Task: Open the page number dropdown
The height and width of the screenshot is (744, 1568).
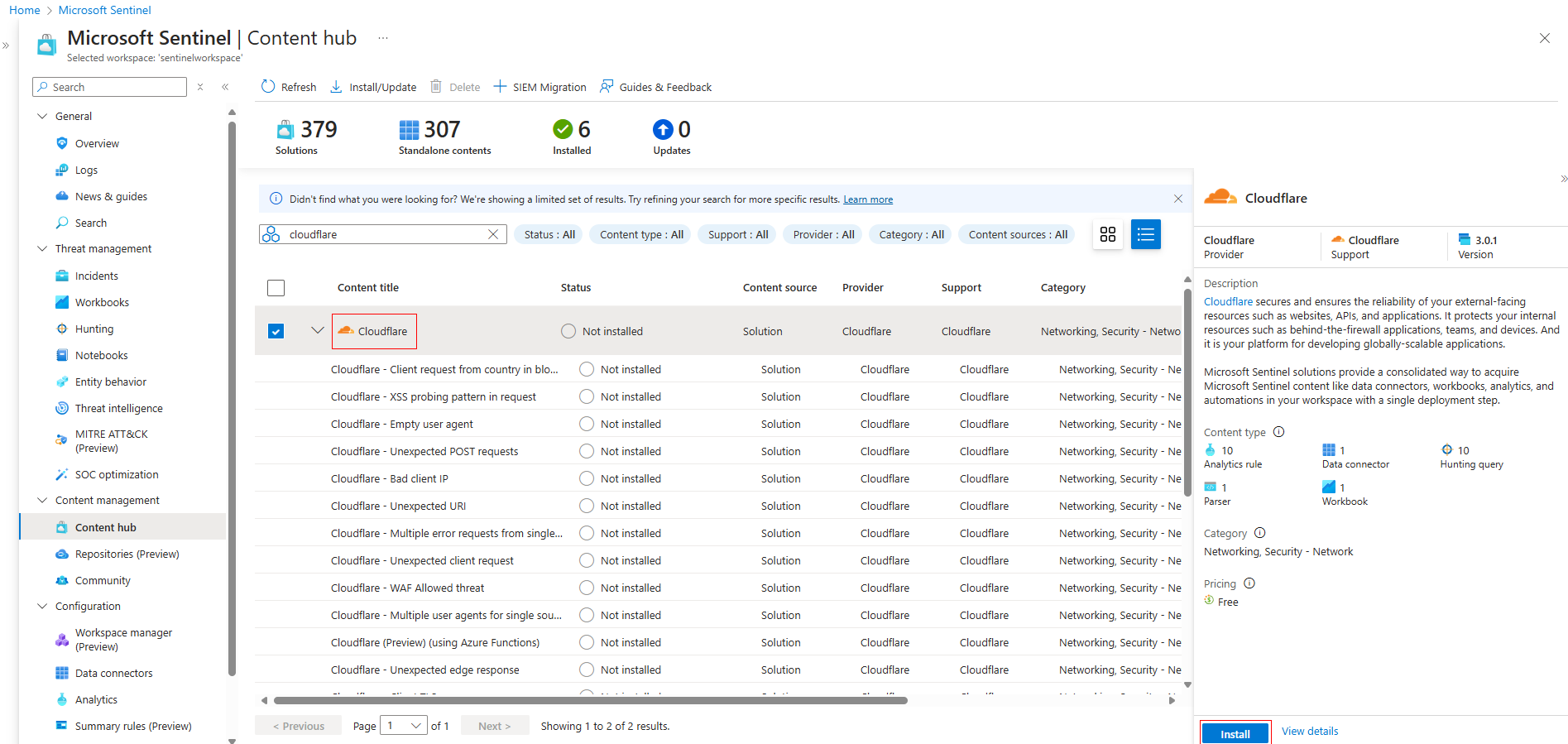Action: coord(404,726)
